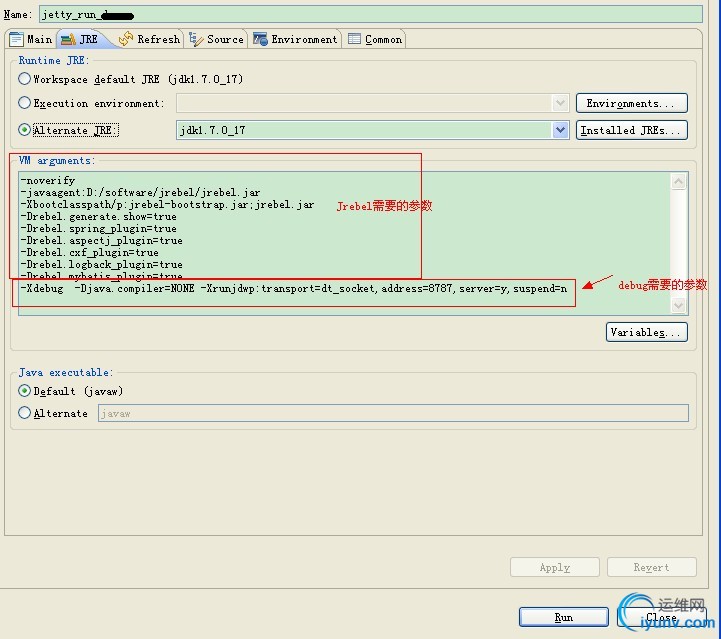Click -Drebel.logback_plugin=true line
The image size is (721, 639).
102,264
